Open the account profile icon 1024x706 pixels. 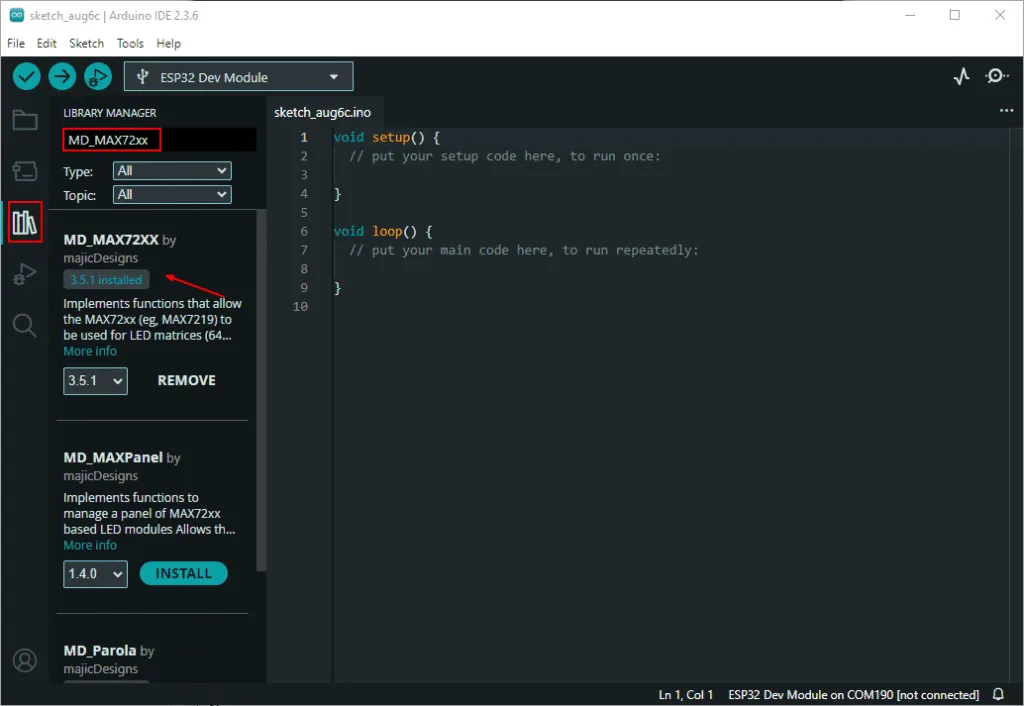(25, 660)
